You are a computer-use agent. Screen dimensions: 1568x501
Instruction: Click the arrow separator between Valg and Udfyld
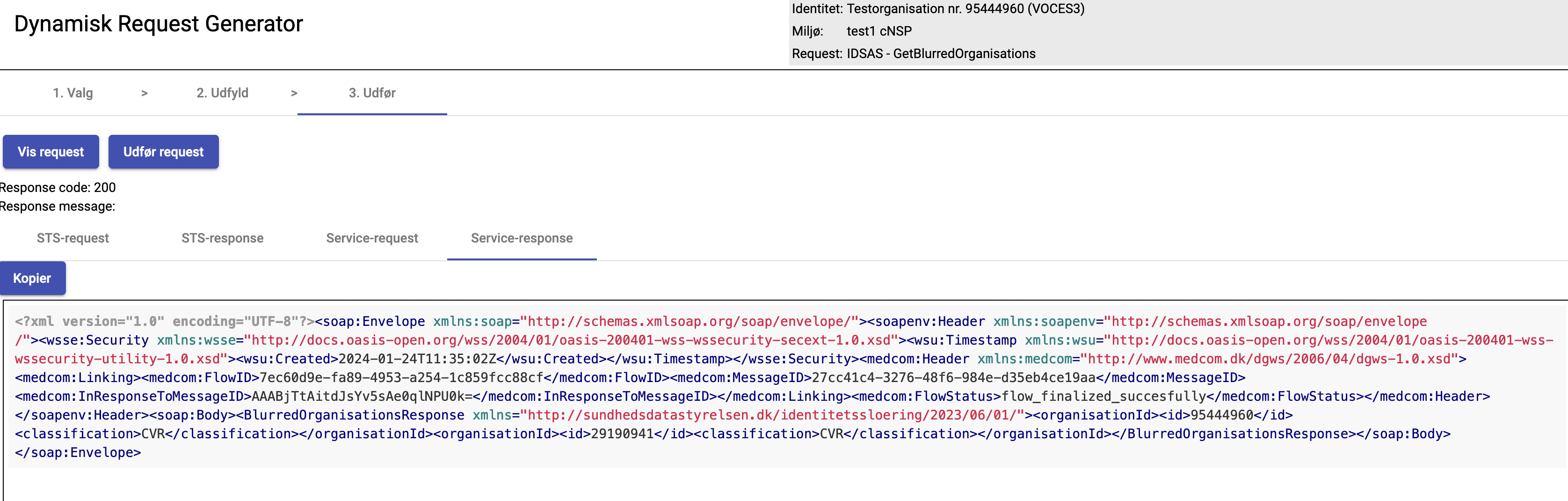pyautogui.click(x=144, y=93)
